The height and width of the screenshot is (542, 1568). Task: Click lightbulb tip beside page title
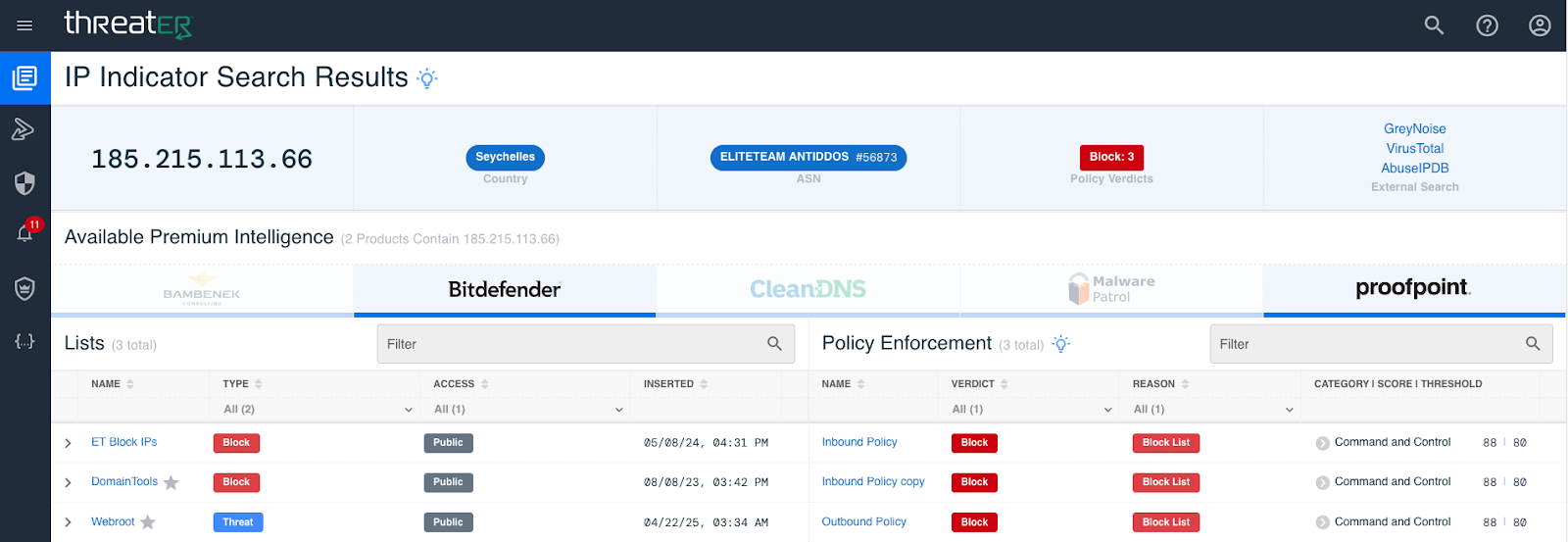coord(427,78)
